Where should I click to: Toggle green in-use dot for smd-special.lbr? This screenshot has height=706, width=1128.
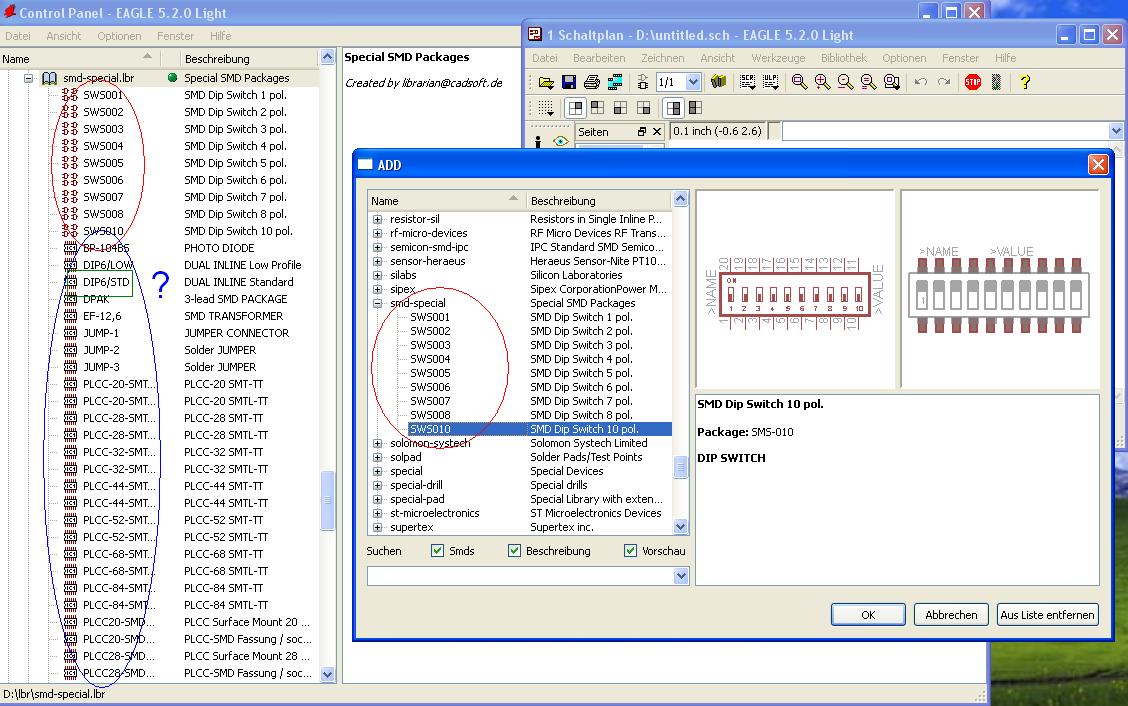[172, 78]
